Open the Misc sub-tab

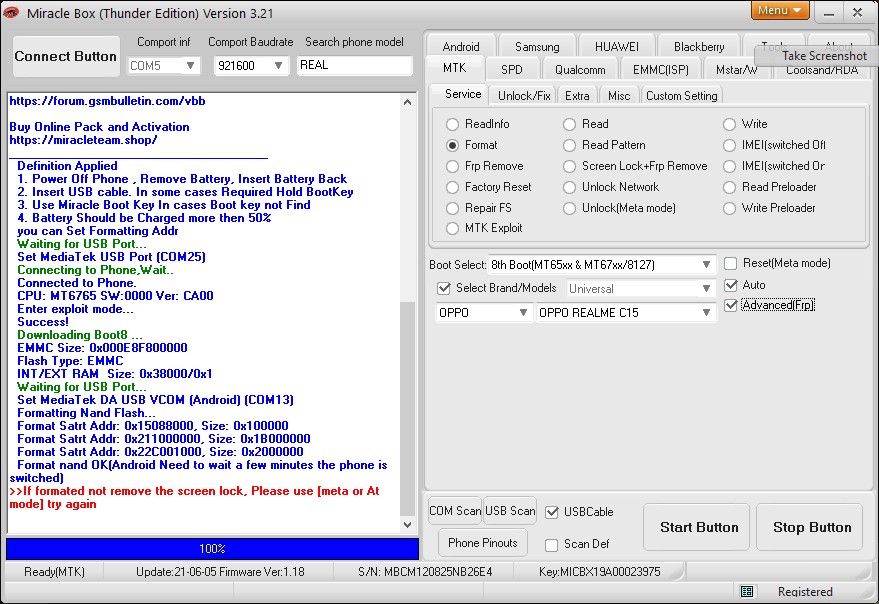(619, 96)
